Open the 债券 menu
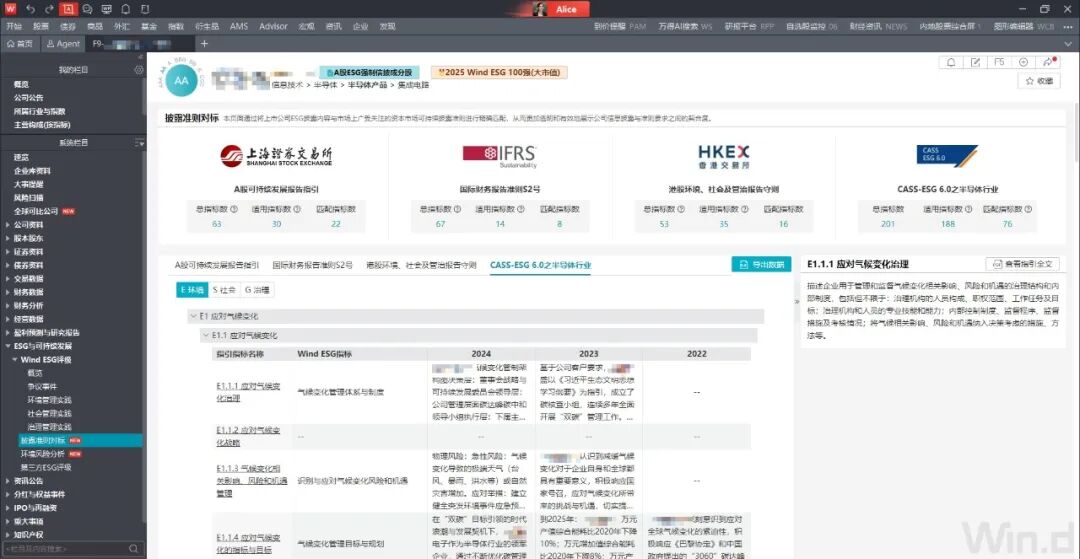 (x=68, y=26)
